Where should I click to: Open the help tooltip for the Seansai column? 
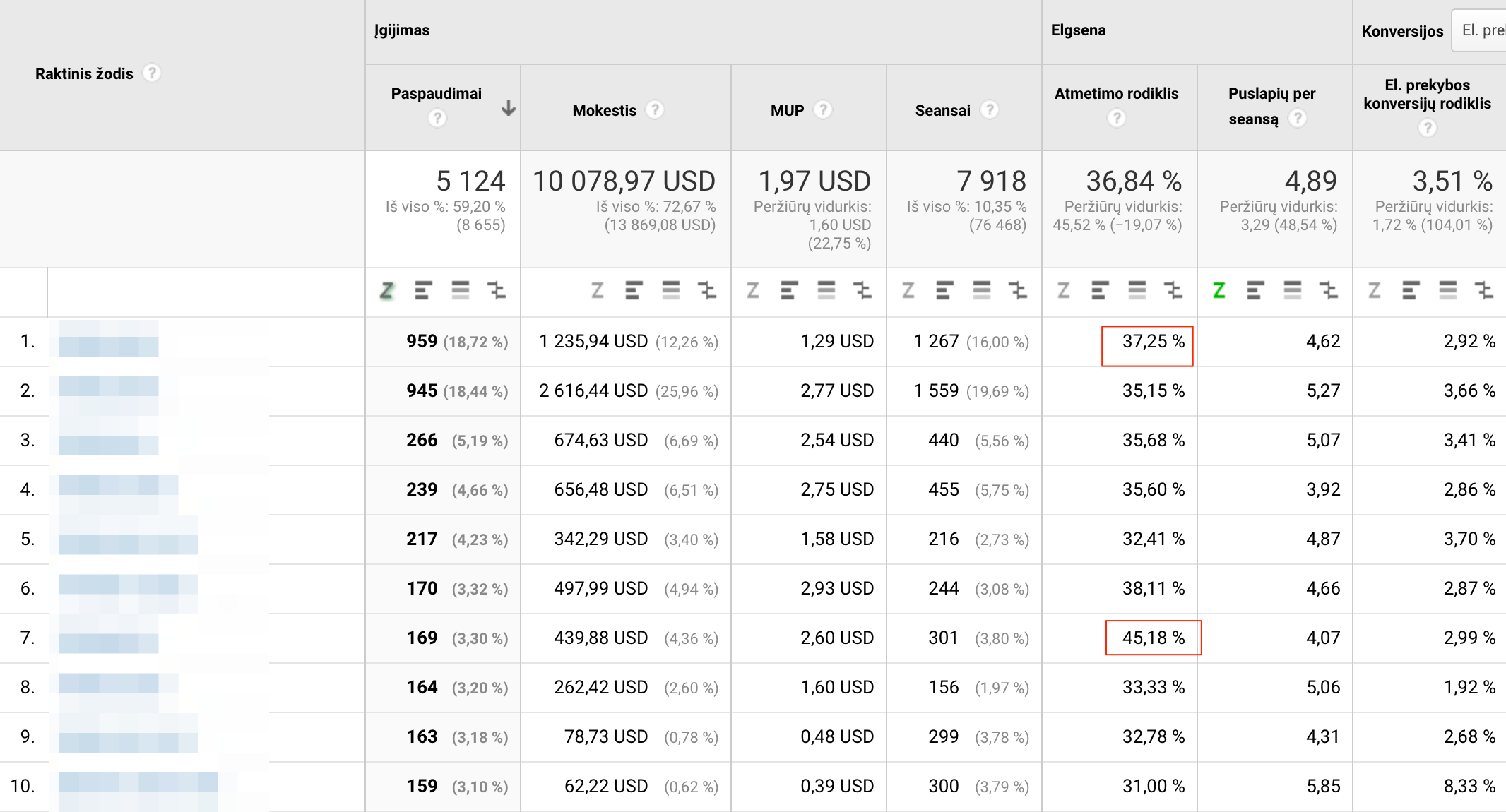[990, 109]
